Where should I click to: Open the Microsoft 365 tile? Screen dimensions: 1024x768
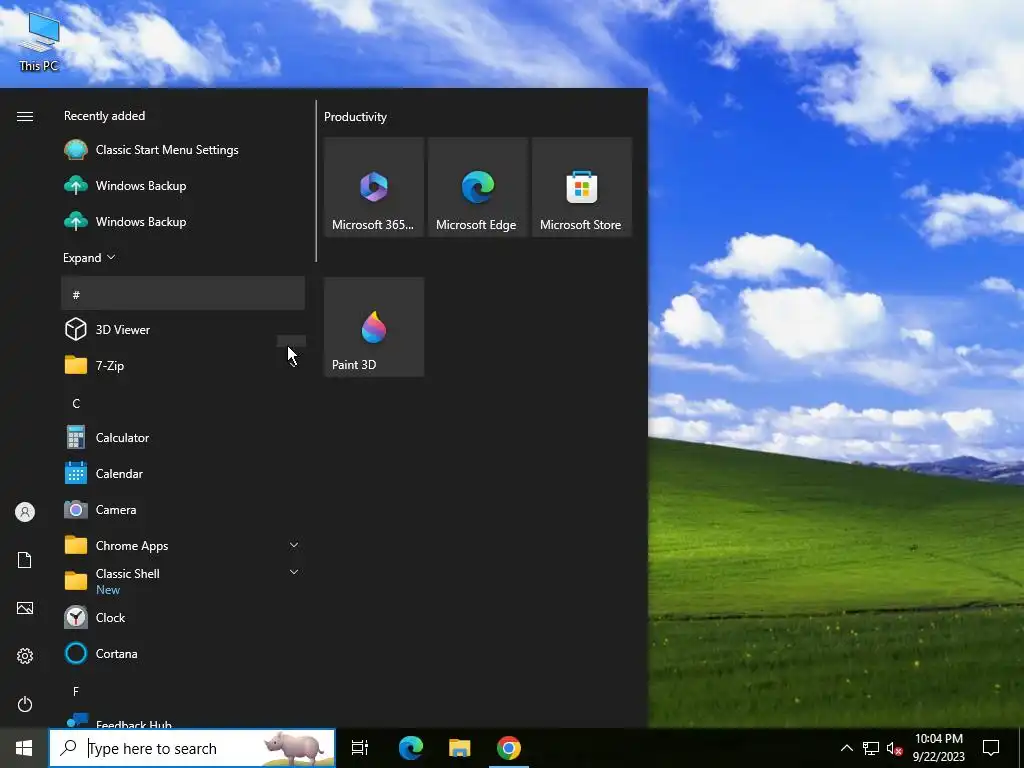[374, 187]
